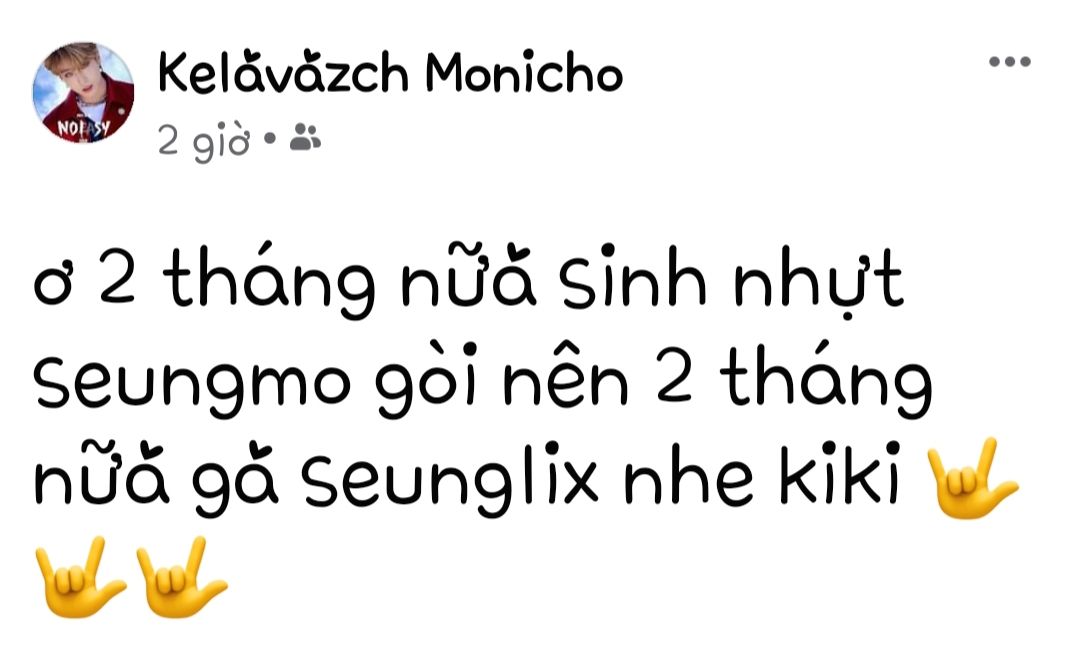The image size is (1080, 660).
Task: Click the "ơ" at the post start
Action: click(52, 287)
